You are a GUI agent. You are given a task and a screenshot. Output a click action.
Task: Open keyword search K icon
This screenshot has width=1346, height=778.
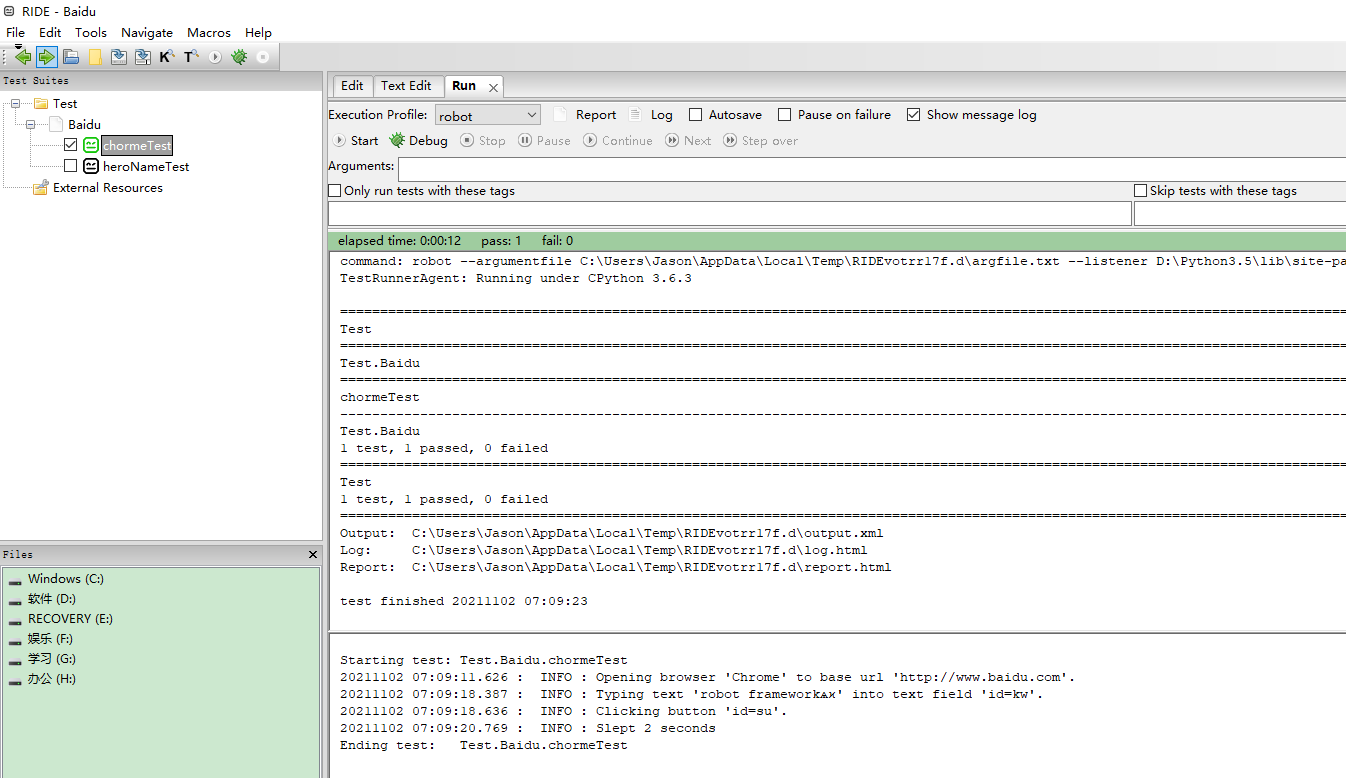click(167, 57)
